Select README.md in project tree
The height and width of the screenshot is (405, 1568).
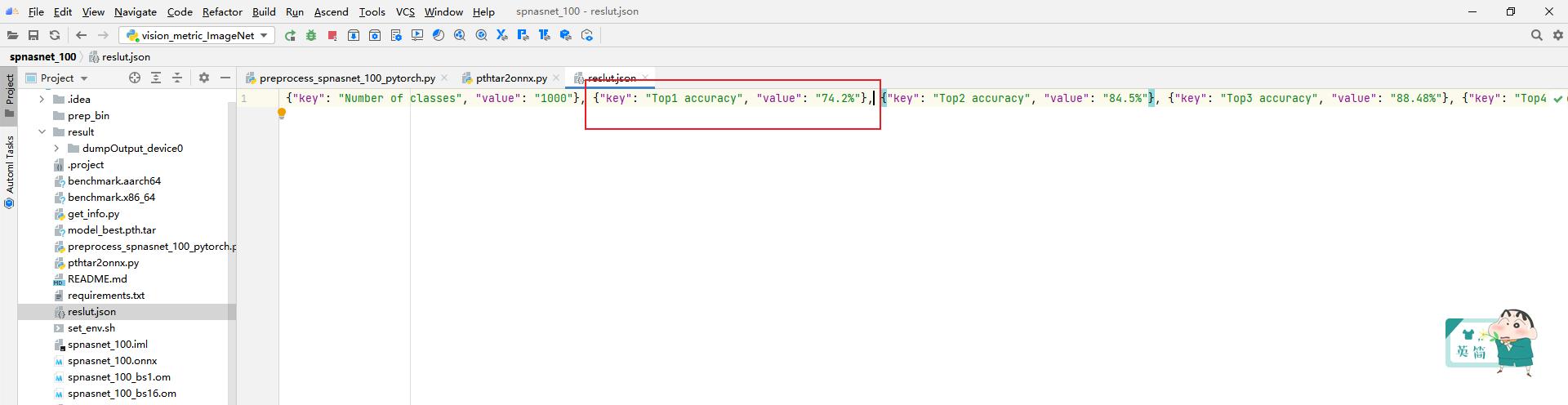point(97,278)
